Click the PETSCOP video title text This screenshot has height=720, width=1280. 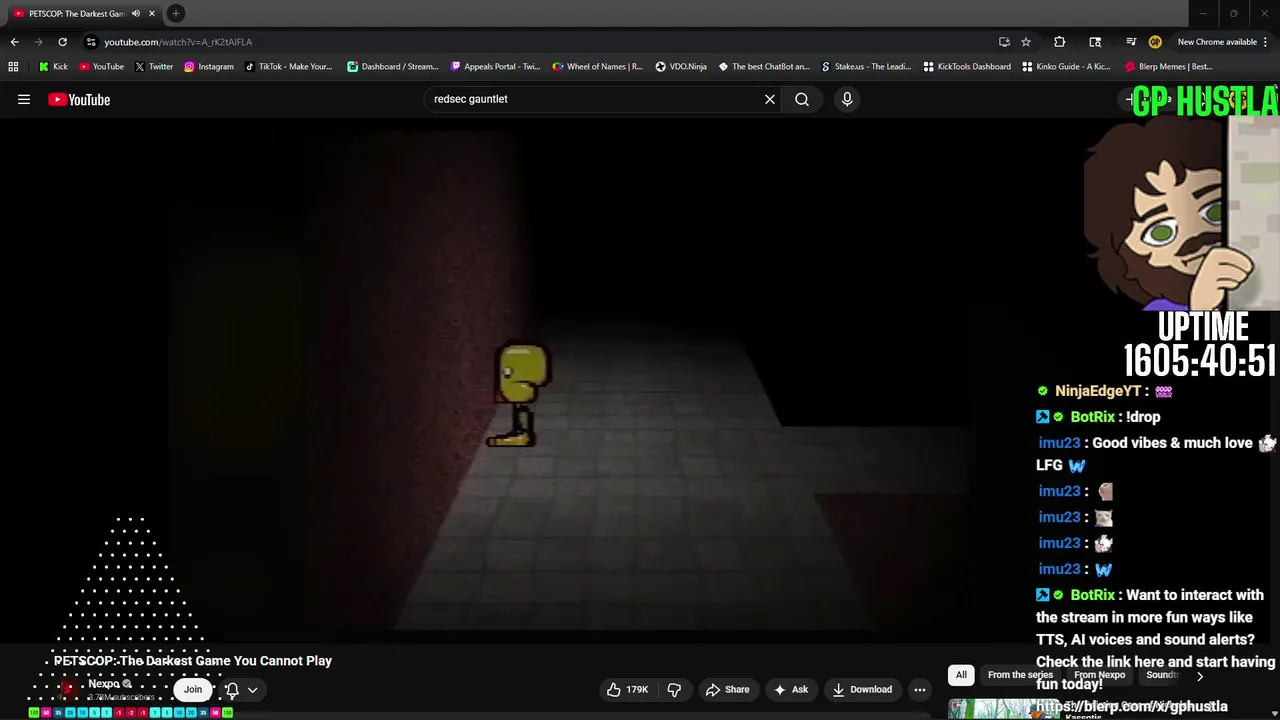[x=193, y=661]
